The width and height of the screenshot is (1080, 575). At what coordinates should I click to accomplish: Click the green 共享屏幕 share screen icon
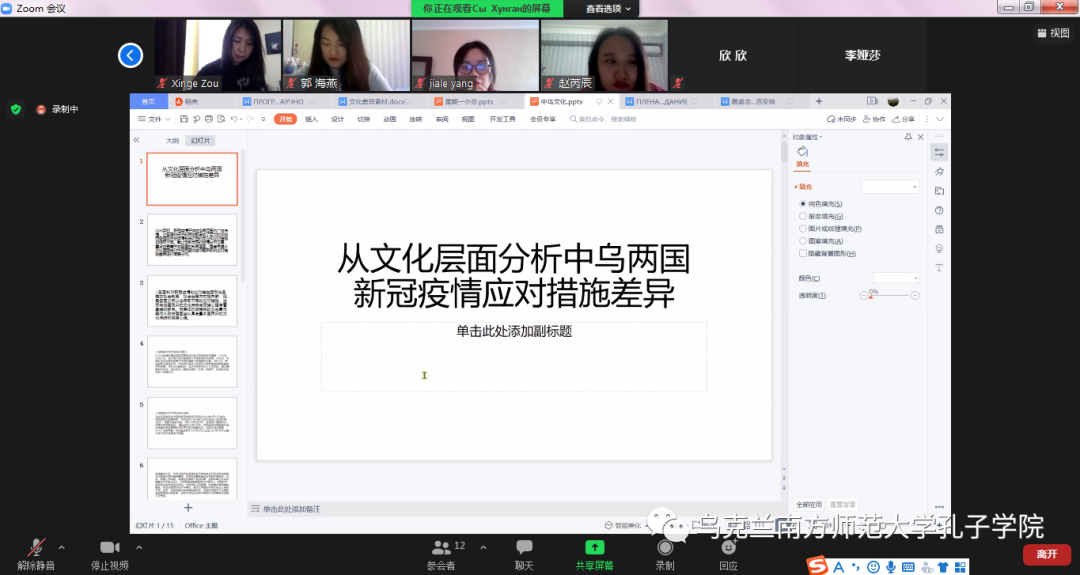(594, 547)
